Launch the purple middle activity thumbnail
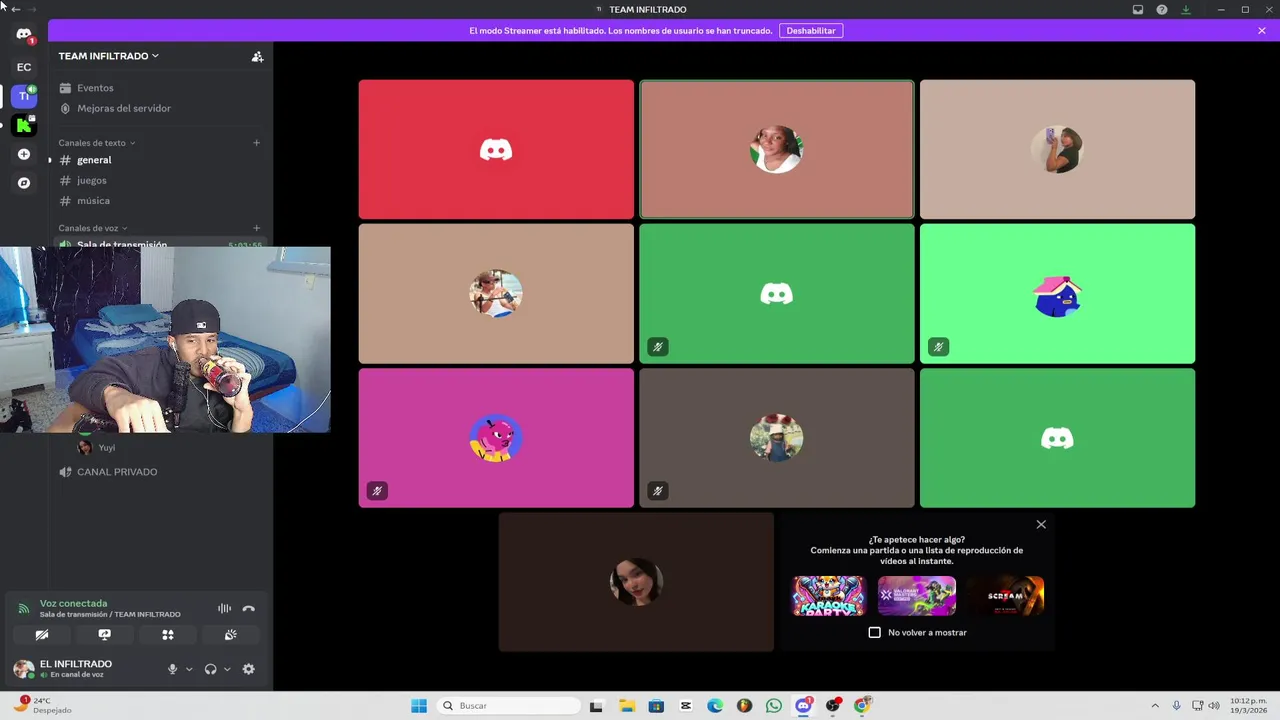Screen dimensions: 1280x720 coord(917,596)
